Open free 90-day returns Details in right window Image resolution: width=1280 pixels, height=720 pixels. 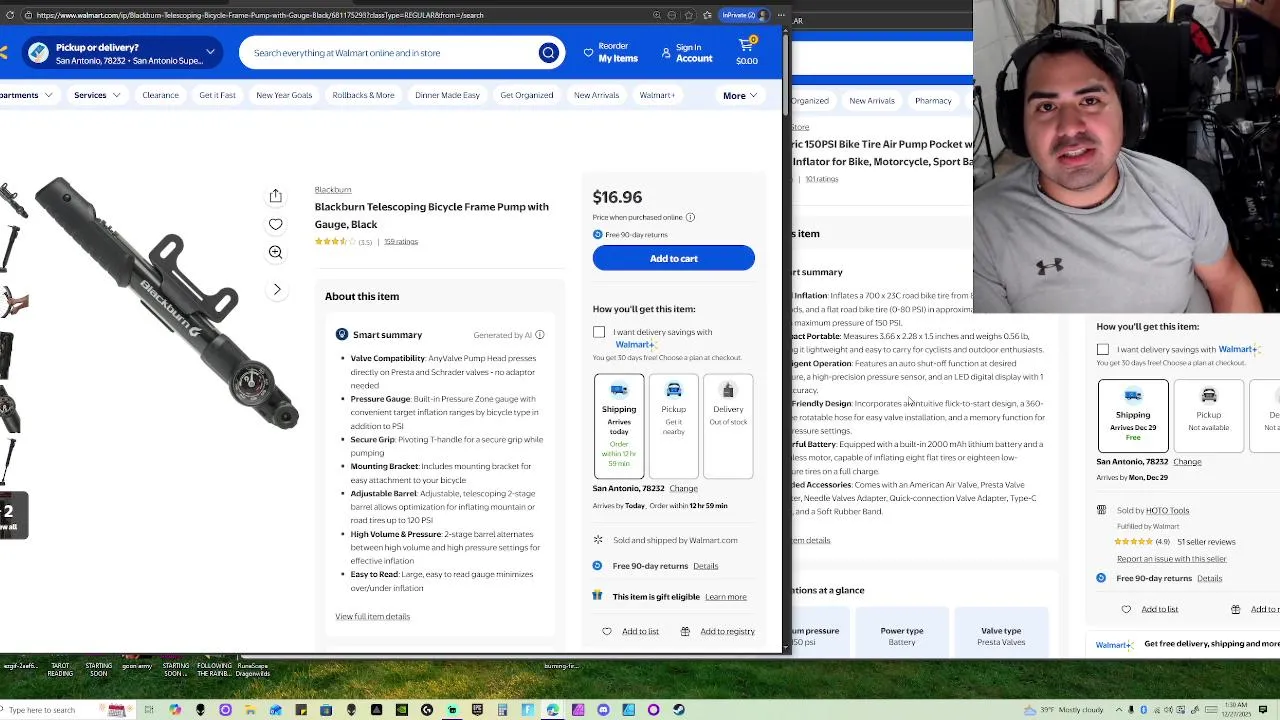click(1209, 579)
